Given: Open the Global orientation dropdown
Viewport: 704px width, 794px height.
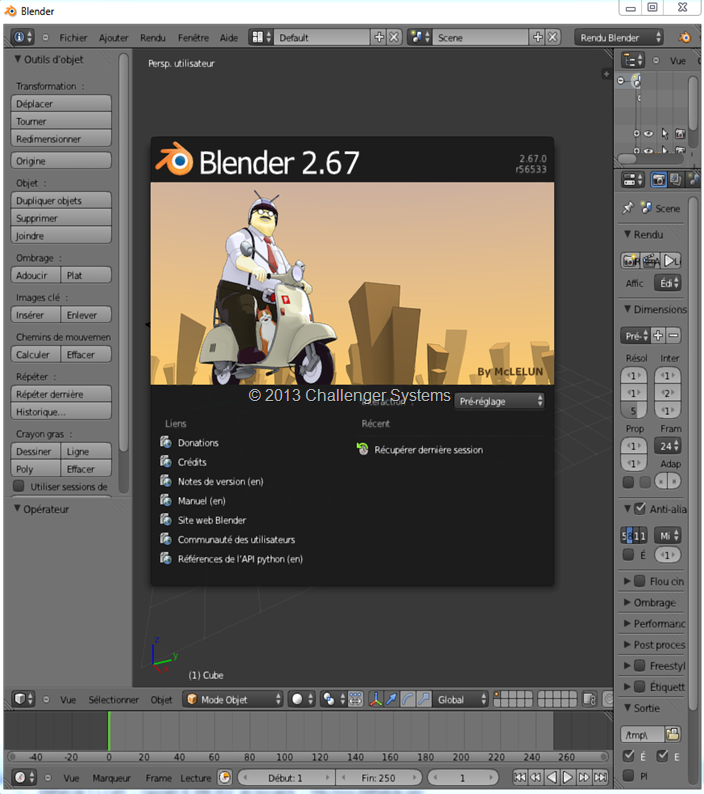Looking at the screenshot, I should click(460, 699).
